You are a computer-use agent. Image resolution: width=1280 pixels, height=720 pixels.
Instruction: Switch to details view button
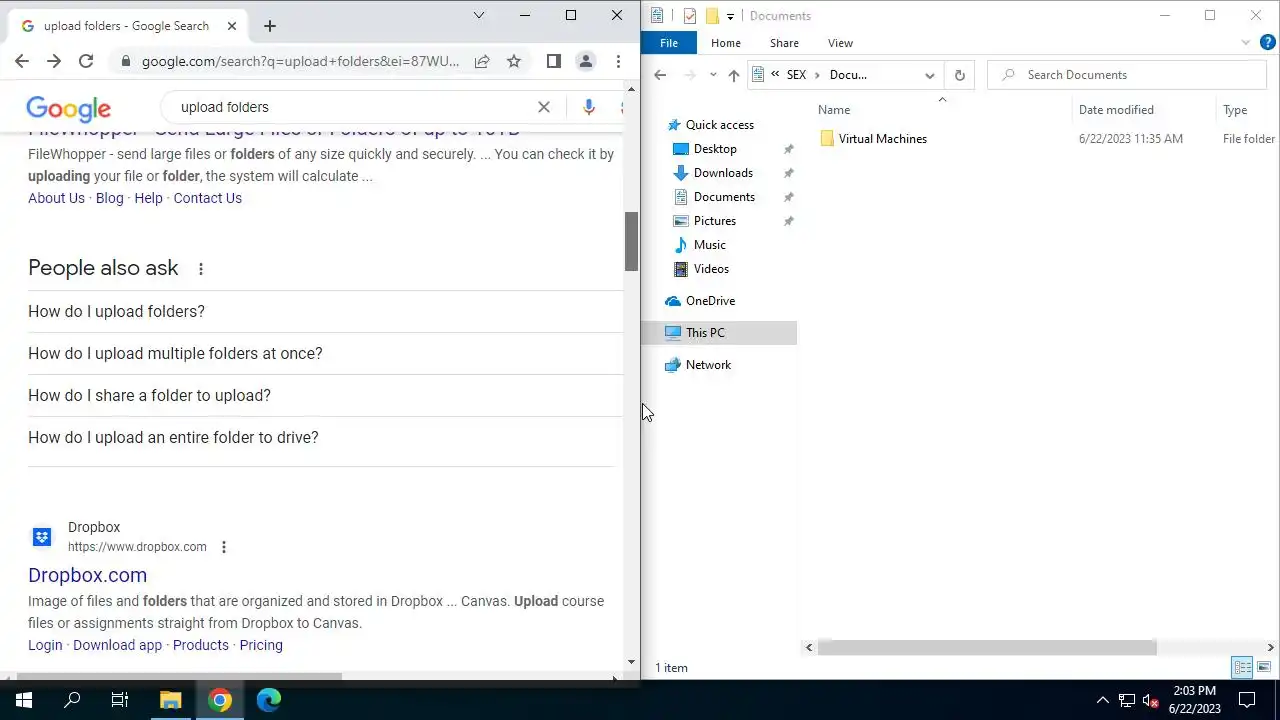click(x=1242, y=667)
